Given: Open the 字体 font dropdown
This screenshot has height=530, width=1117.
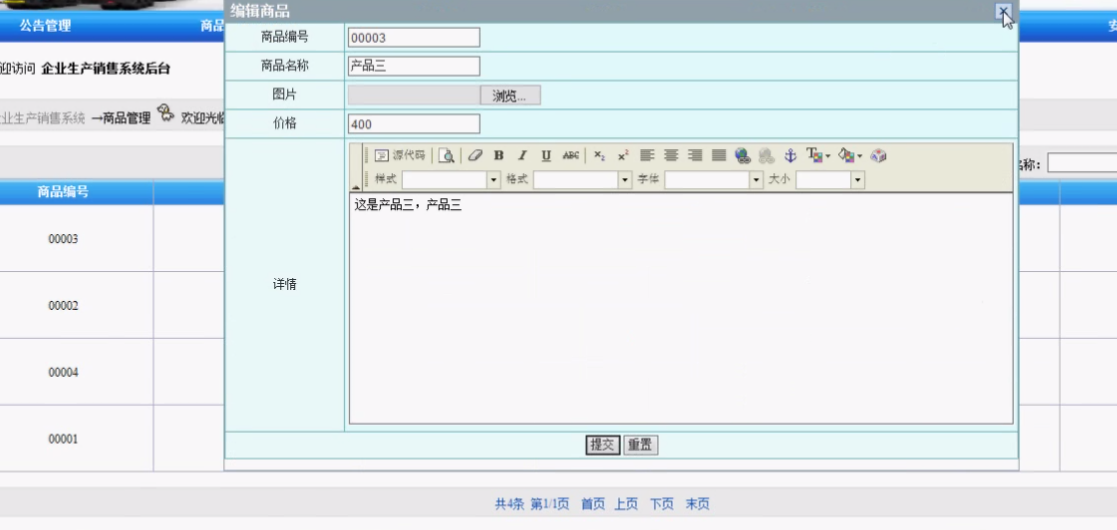Looking at the screenshot, I should [x=714, y=180].
